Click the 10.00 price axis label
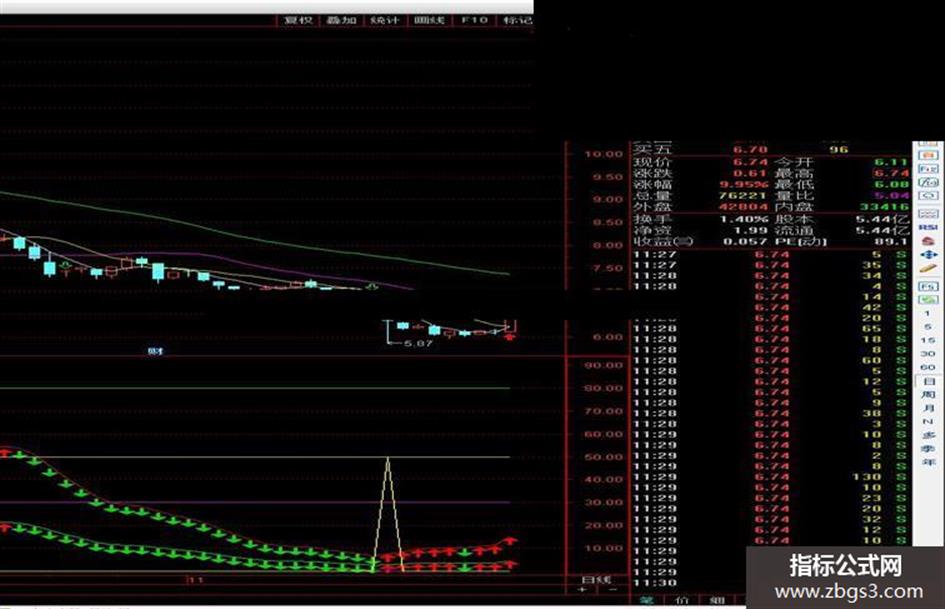Image resolution: width=945 pixels, height=609 pixels. click(x=603, y=154)
